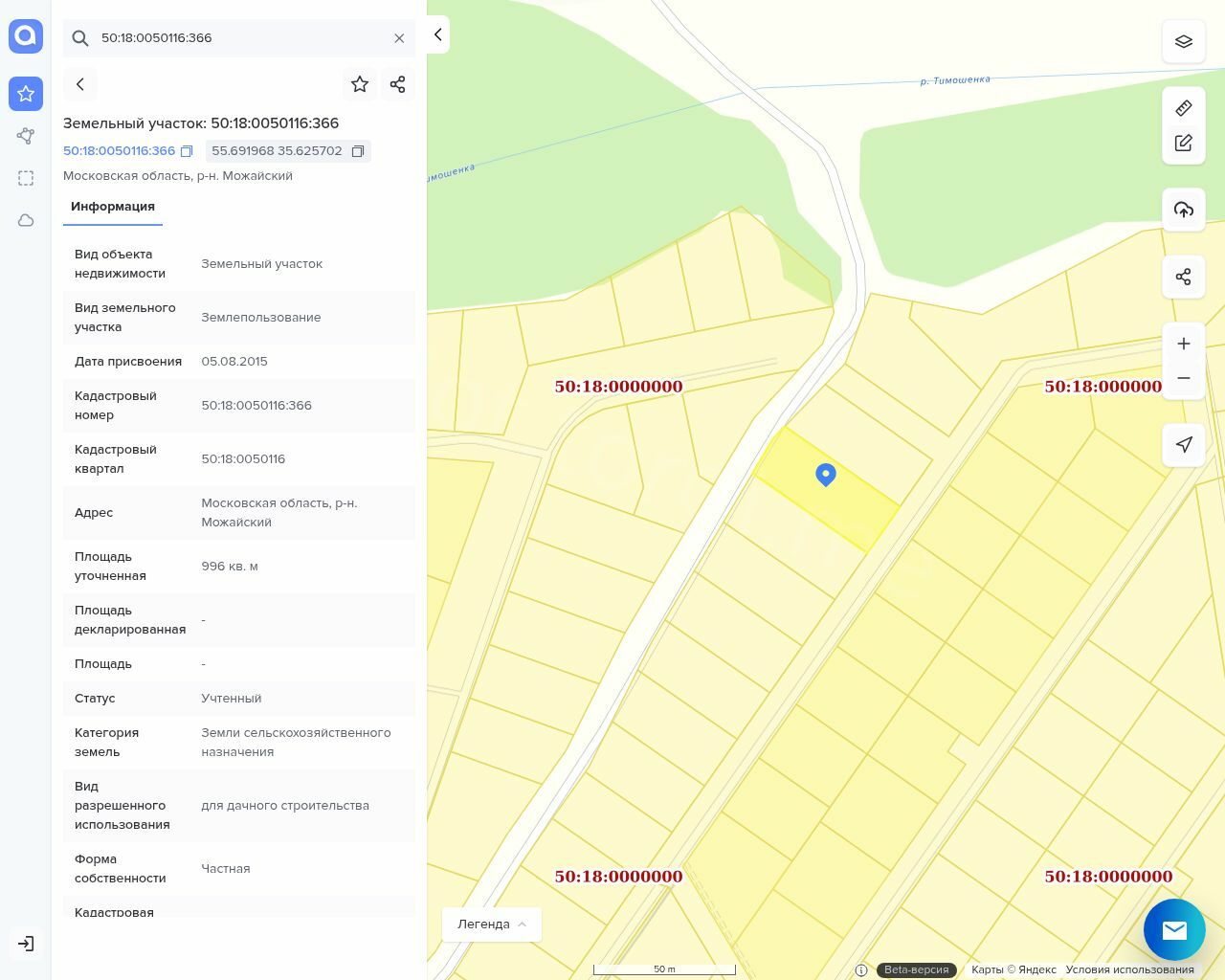Image resolution: width=1225 pixels, height=980 pixels.
Task: Click the cadastral number search field
Action: click(x=239, y=38)
